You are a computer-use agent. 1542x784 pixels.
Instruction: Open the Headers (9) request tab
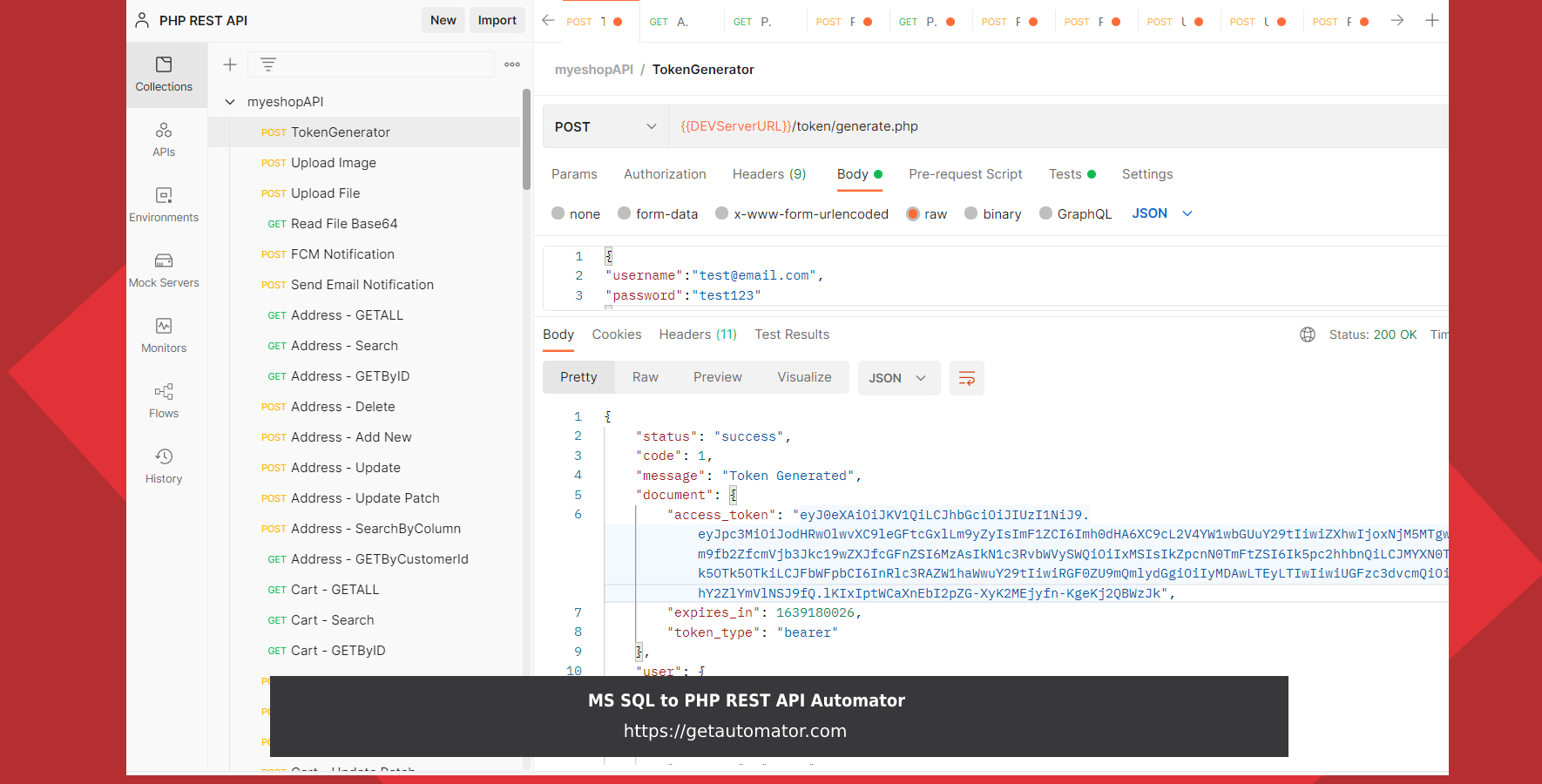click(x=769, y=174)
